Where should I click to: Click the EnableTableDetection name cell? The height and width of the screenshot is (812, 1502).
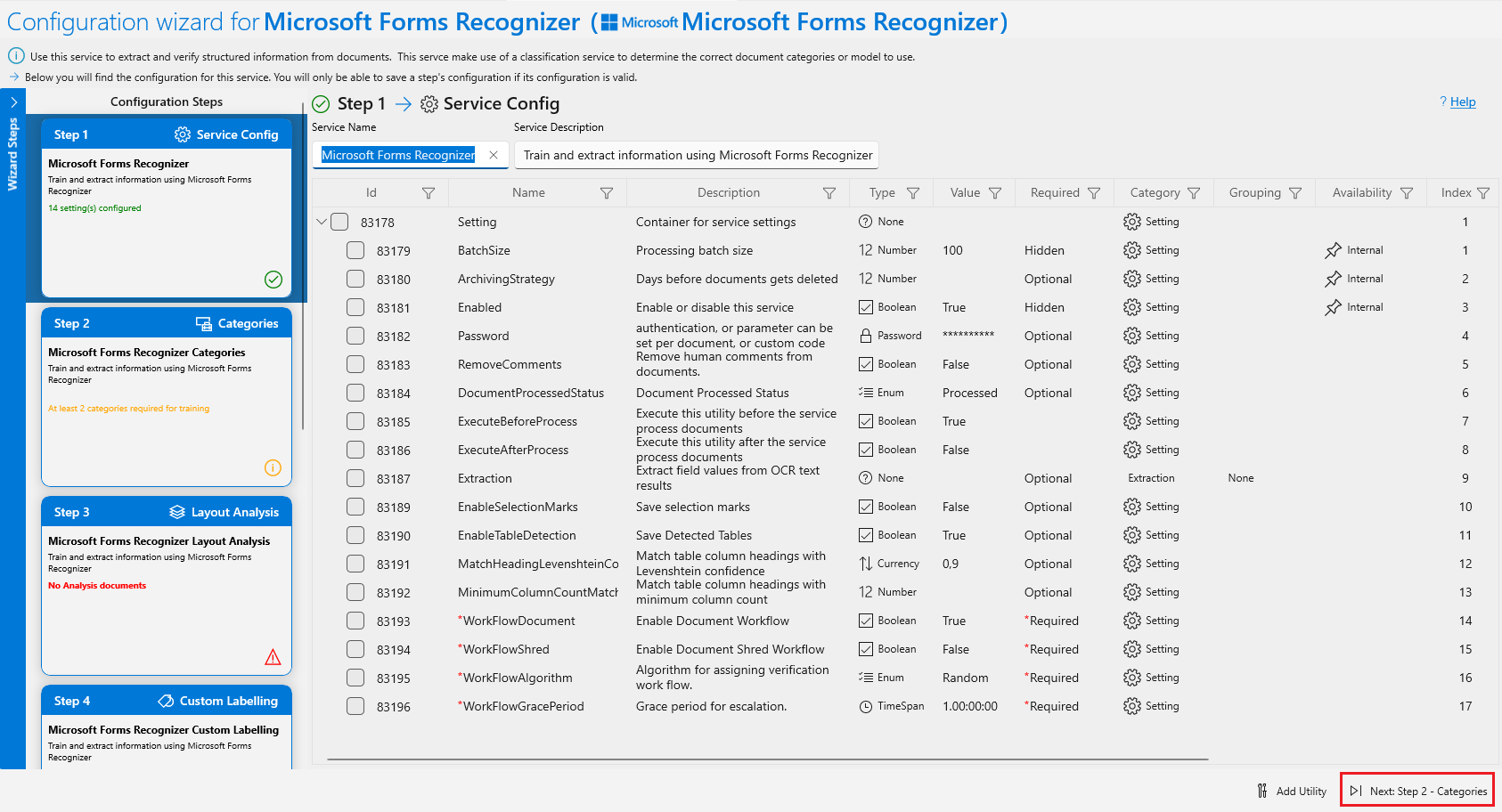coord(517,535)
